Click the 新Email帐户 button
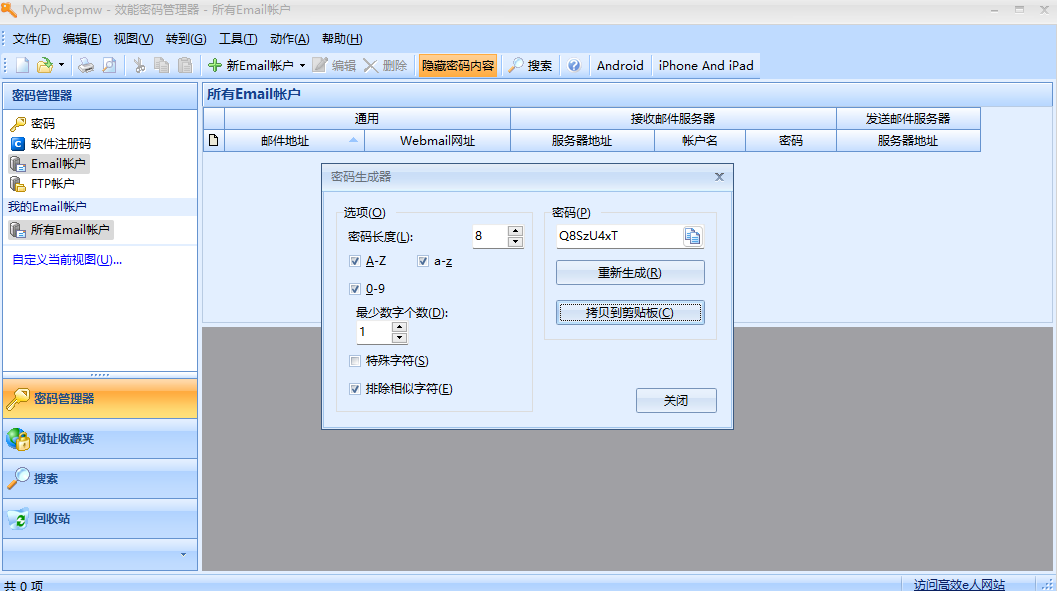The height and width of the screenshot is (591, 1057). click(251, 65)
